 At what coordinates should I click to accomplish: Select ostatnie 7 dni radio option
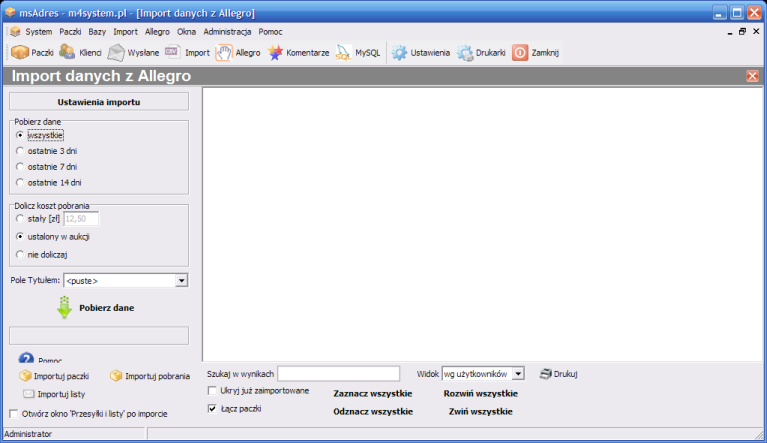click(x=20, y=167)
